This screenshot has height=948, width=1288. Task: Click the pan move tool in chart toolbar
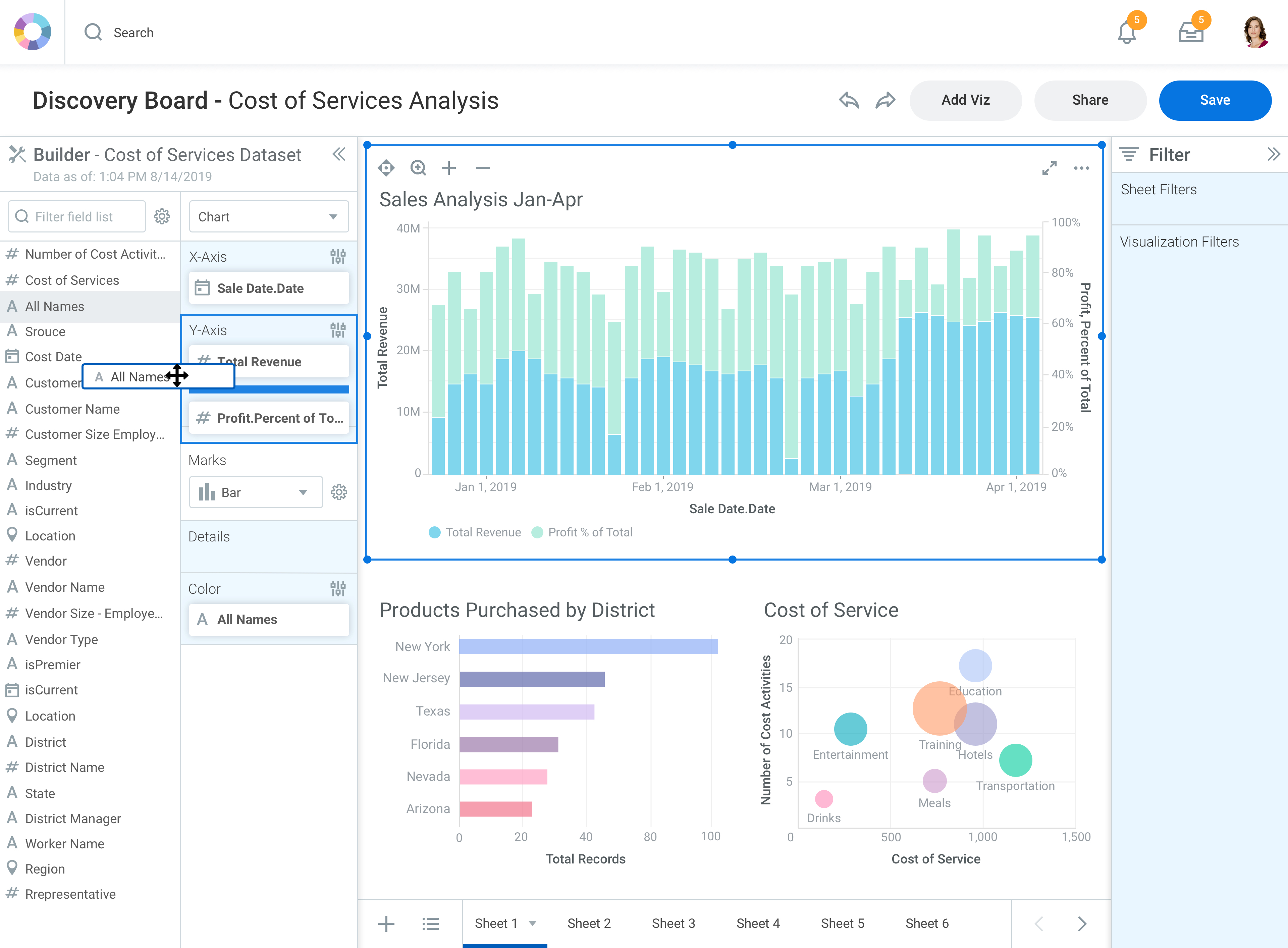coord(386,168)
